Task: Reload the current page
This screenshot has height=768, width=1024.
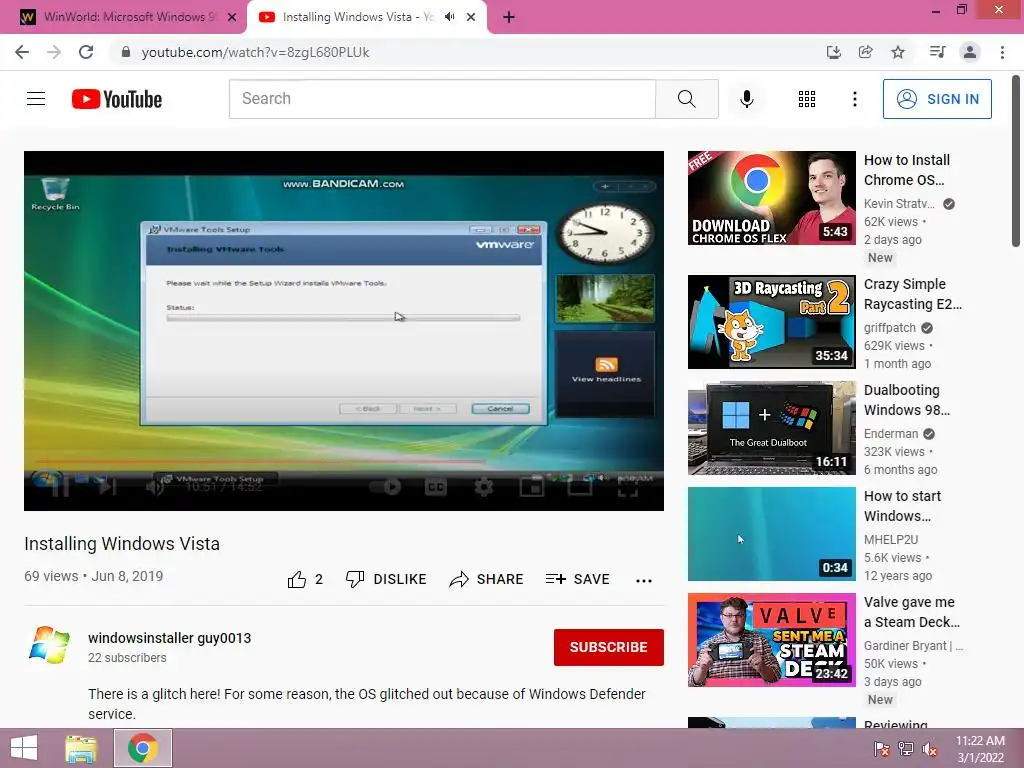Action: 86,52
